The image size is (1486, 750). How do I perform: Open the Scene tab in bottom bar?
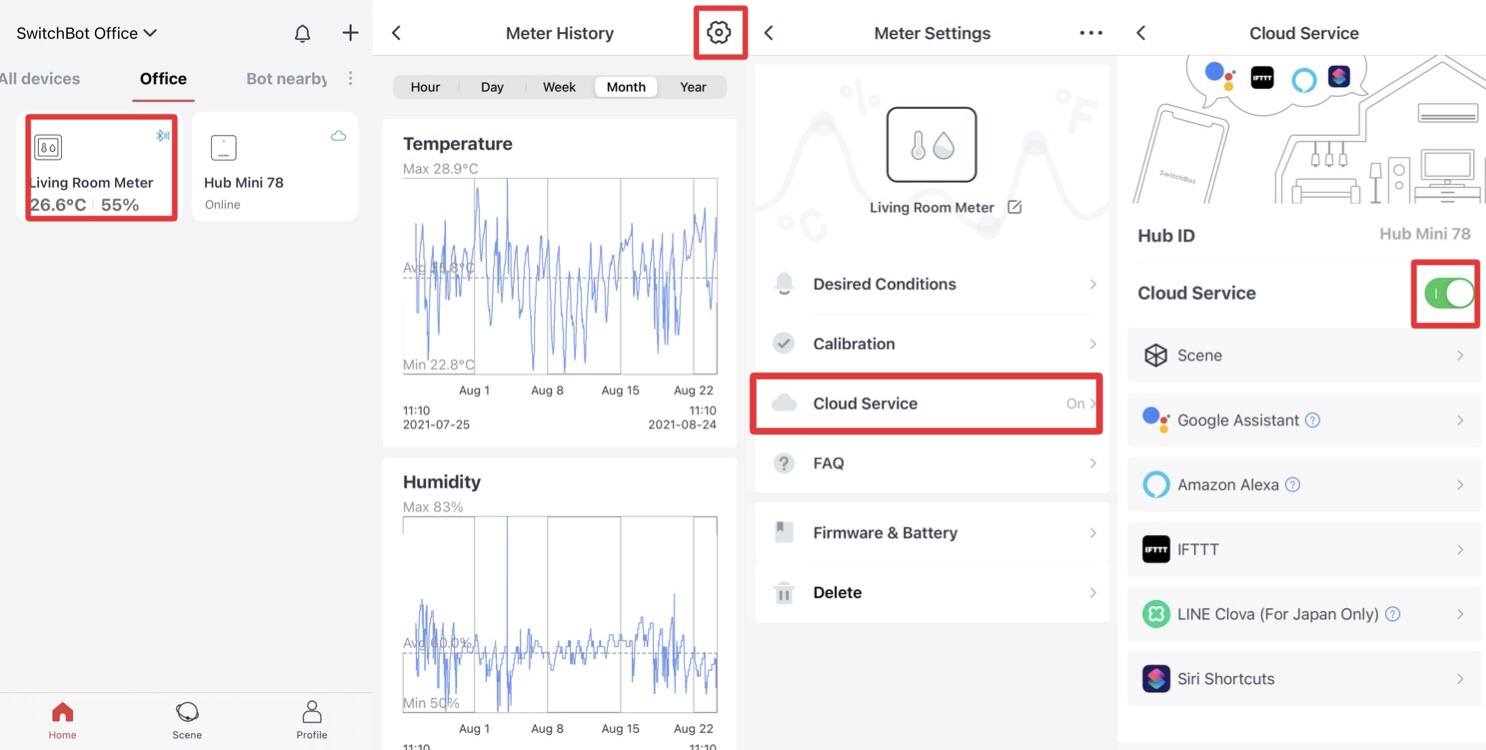187,720
